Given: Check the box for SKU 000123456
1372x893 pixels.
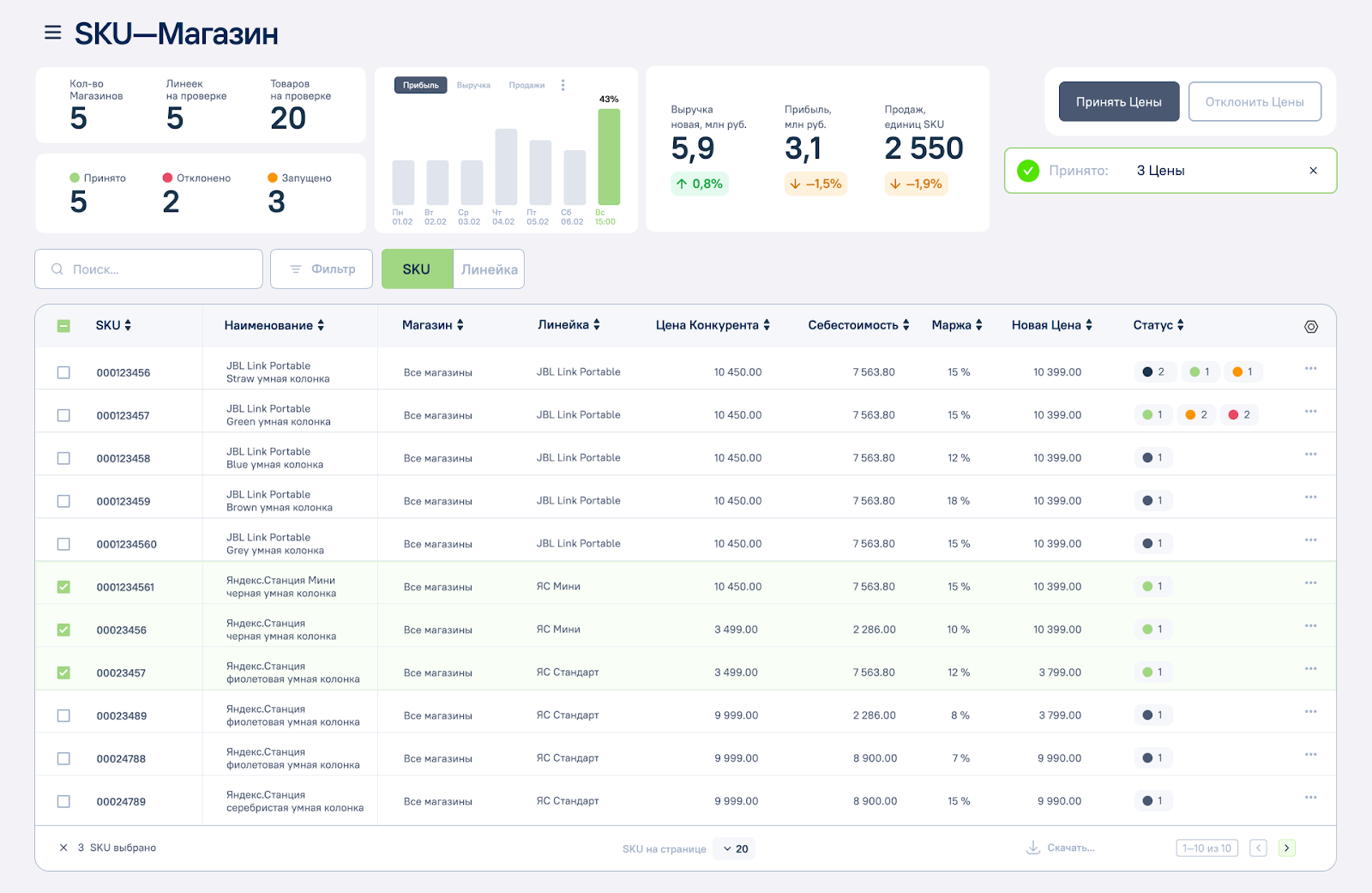Looking at the screenshot, I should pyautogui.click(x=63, y=372).
